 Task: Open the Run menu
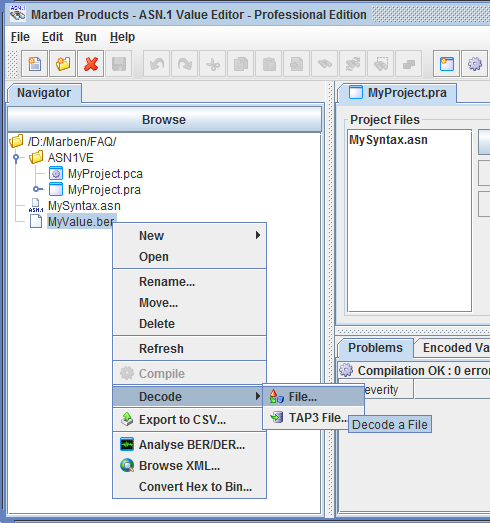click(x=86, y=37)
